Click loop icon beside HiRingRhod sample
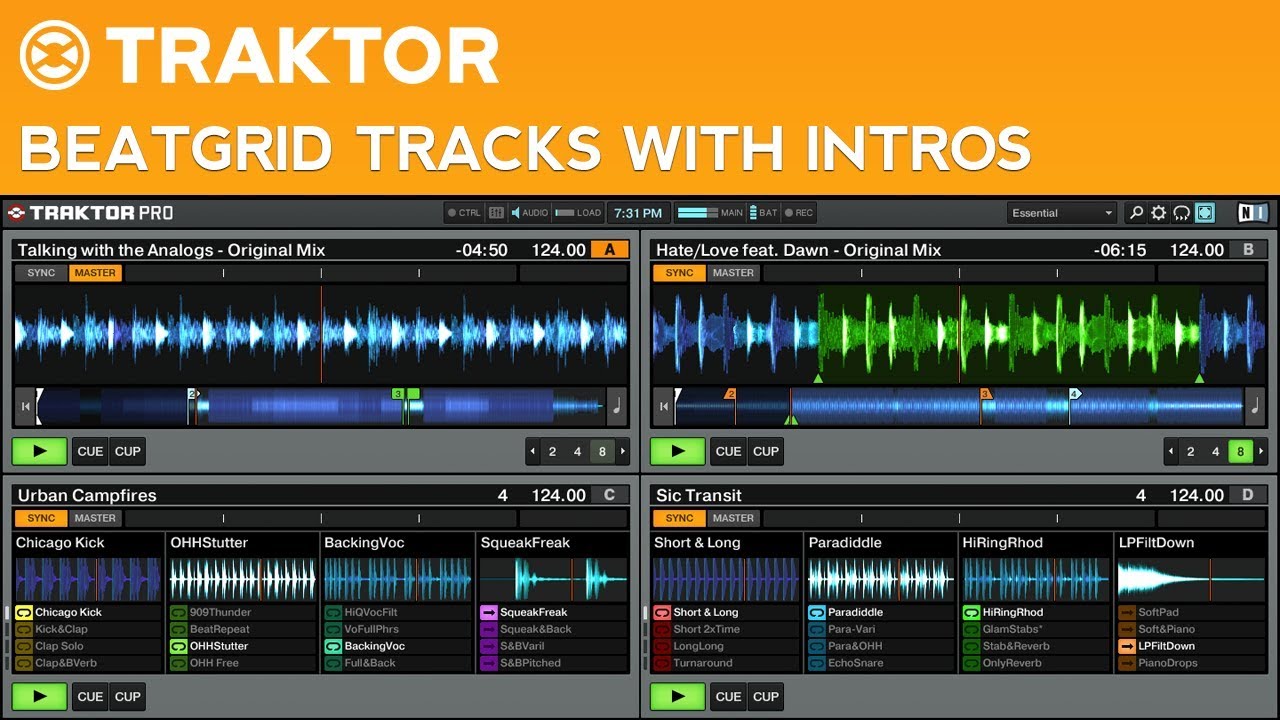This screenshot has width=1280, height=720. coord(972,612)
